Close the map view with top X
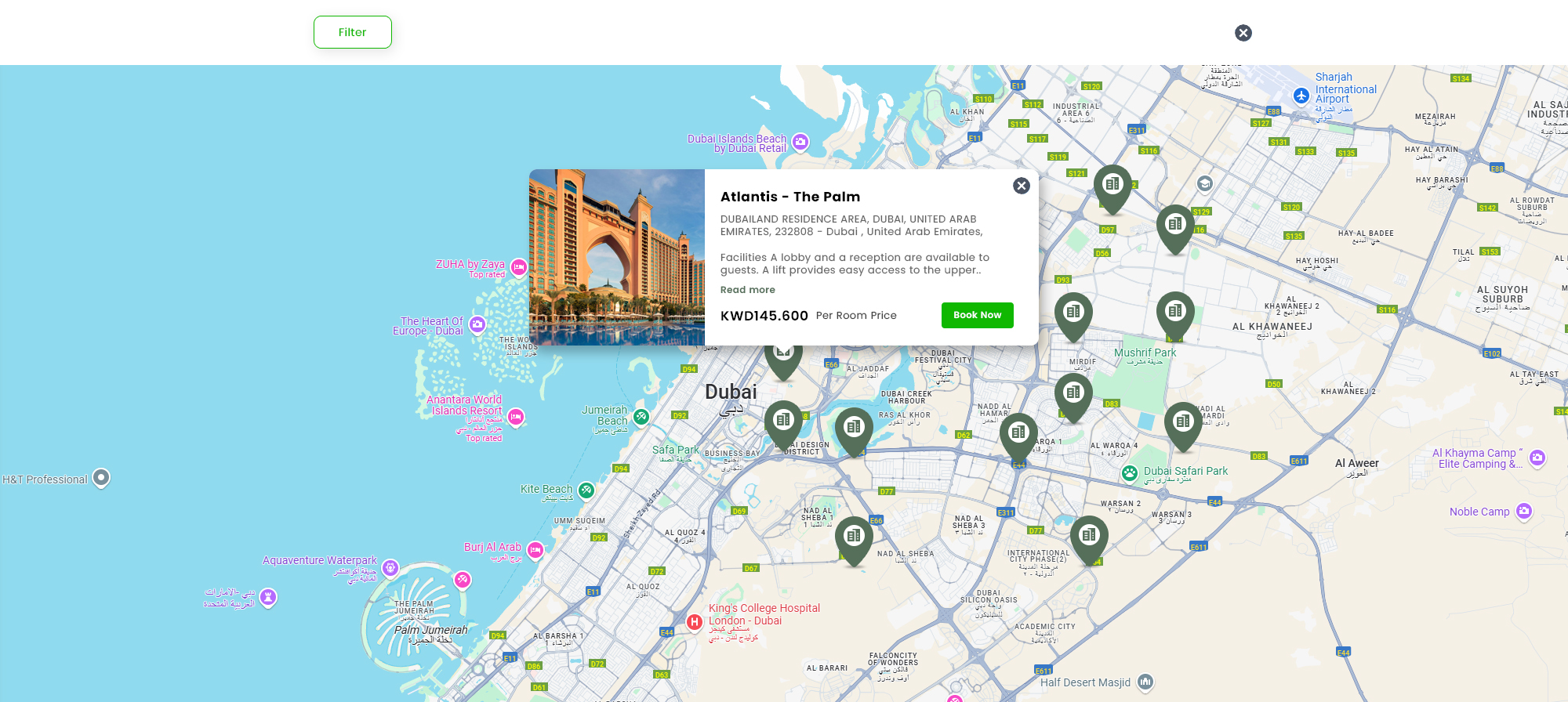Viewport: 1568px width, 702px height. click(x=1243, y=33)
